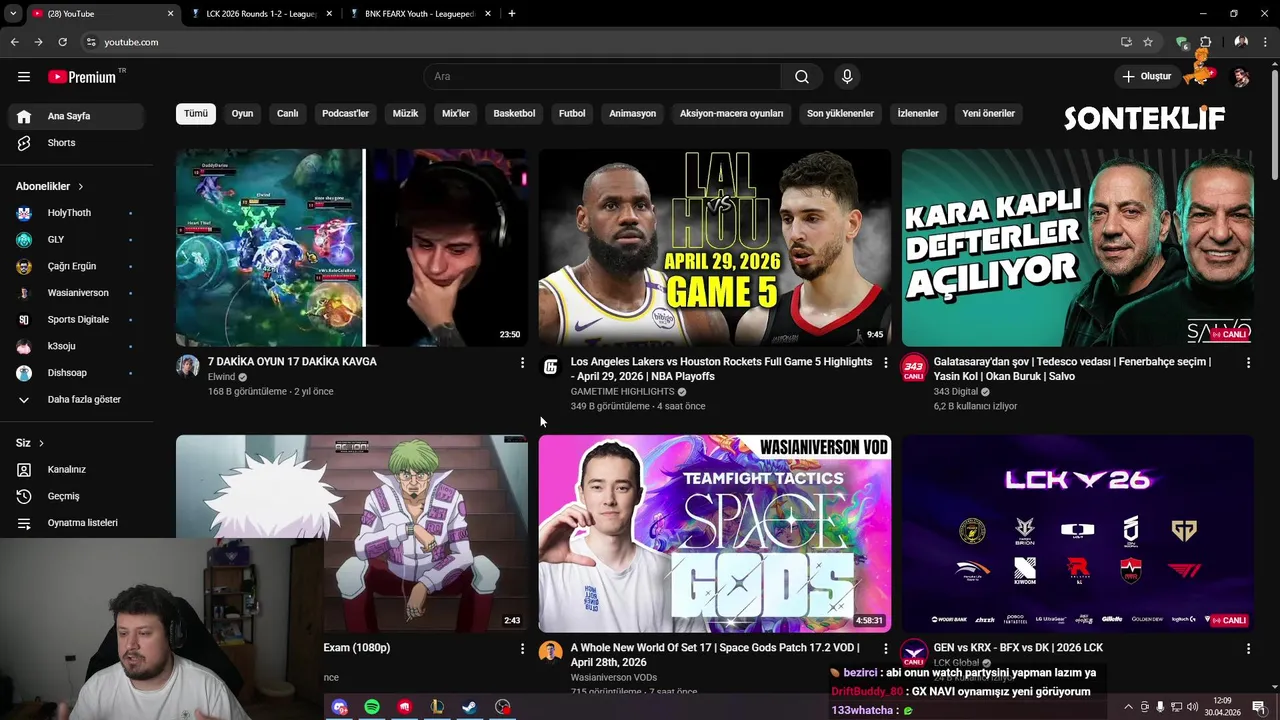Open Elwind channel avatar
Screen dimensions: 1280x720
tap(188, 366)
